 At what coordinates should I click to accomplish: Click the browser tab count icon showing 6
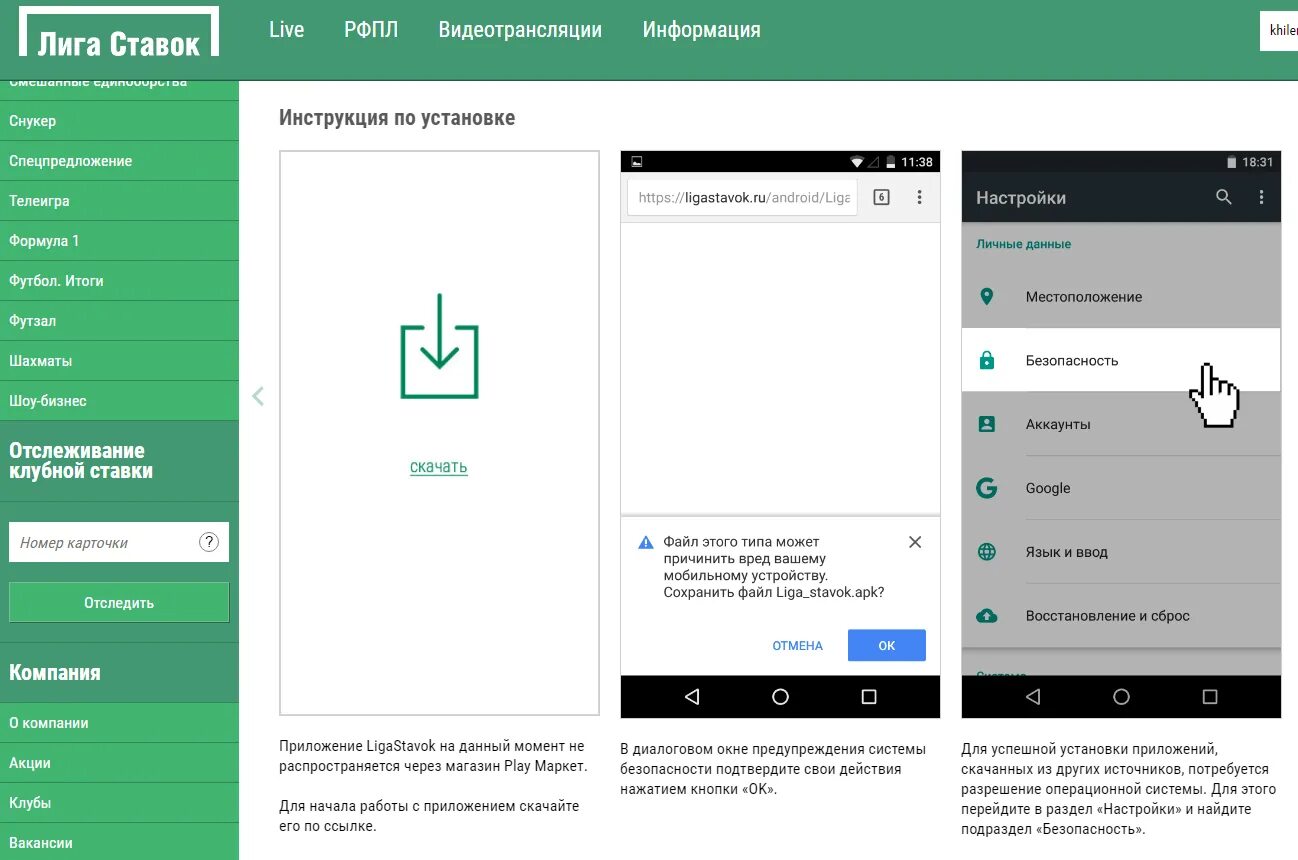[881, 197]
